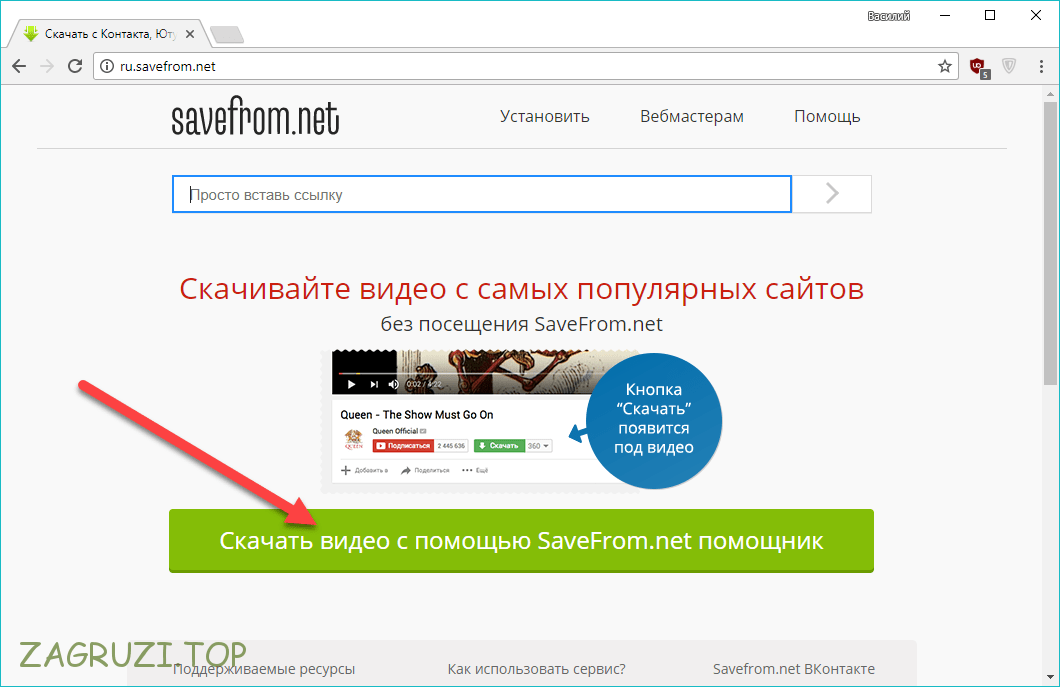Open the Помощь menu item
Screen dimensions: 1060x687
pyautogui.click(x=827, y=116)
